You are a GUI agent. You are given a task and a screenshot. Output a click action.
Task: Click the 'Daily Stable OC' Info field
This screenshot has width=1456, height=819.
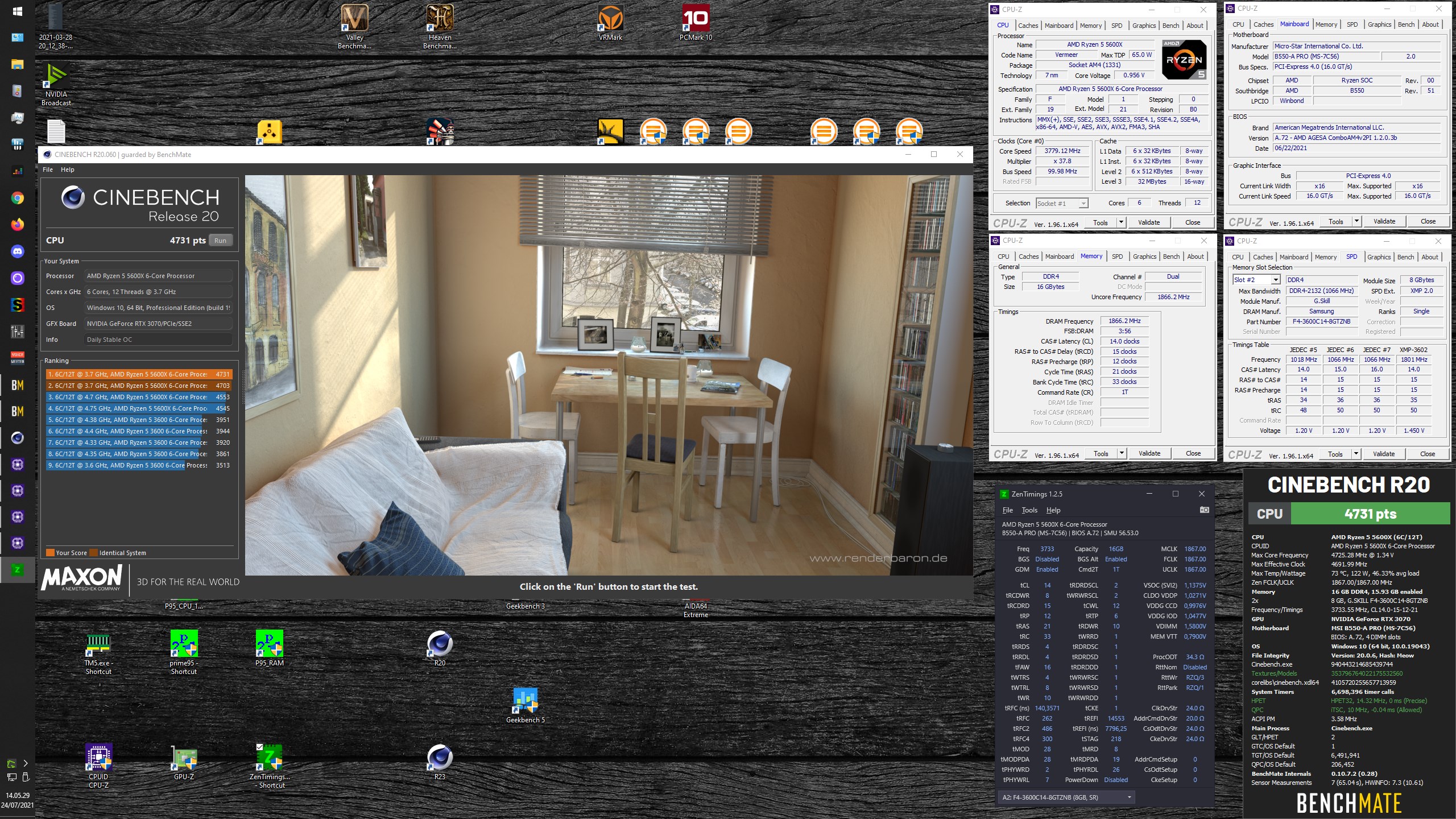(158, 340)
